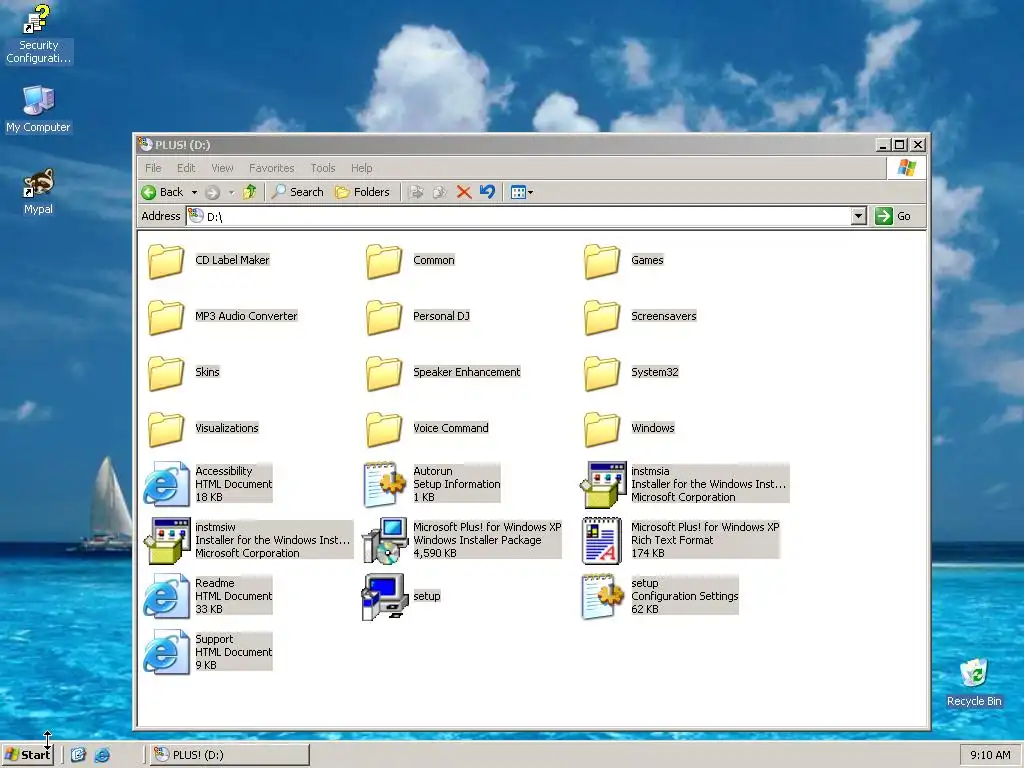
Task: Click the Voice Command folder name
Action: click(x=451, y=428)
